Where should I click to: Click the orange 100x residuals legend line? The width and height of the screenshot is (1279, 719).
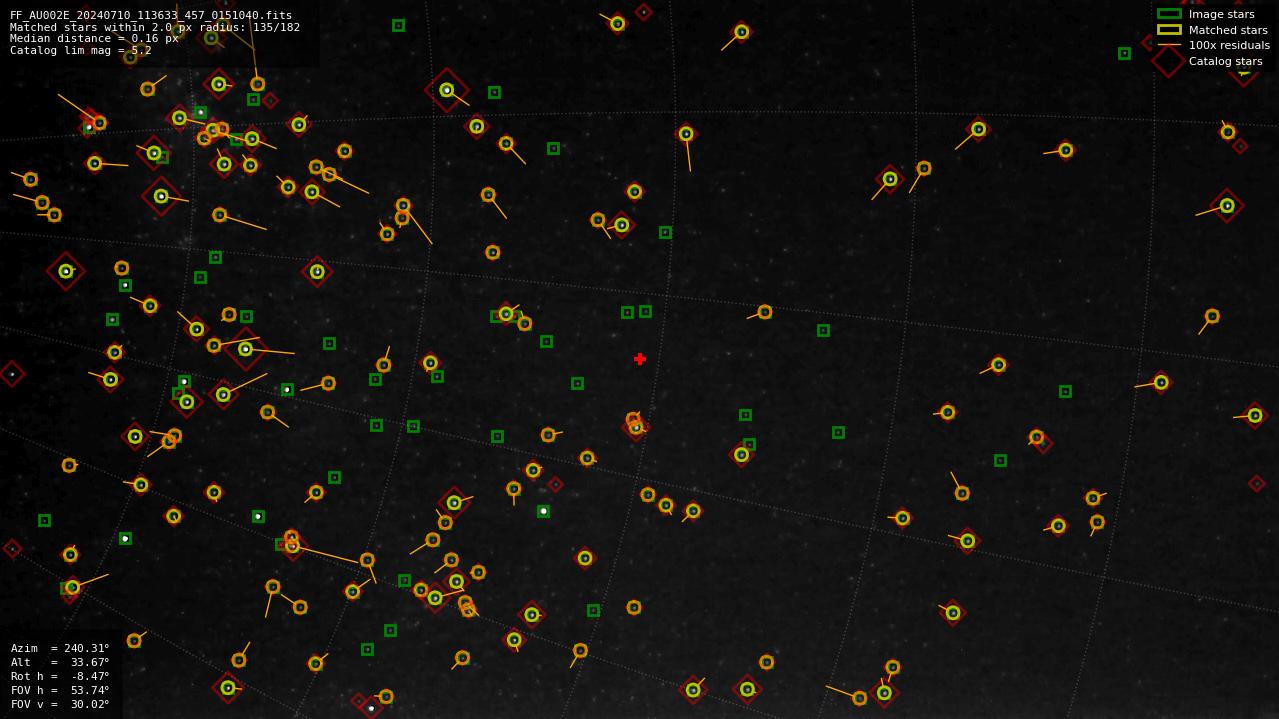tap(1169, 45)
